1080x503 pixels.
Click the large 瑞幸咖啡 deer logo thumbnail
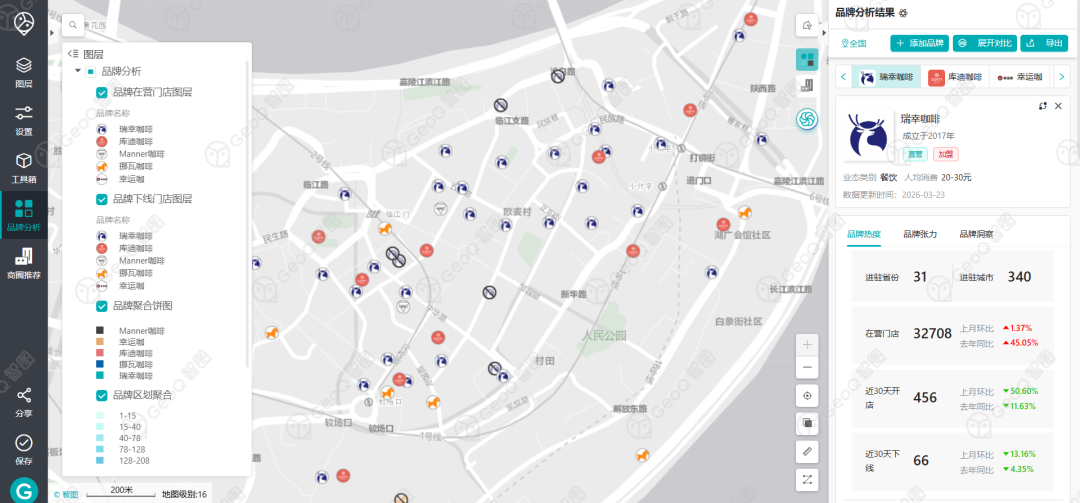867,136
